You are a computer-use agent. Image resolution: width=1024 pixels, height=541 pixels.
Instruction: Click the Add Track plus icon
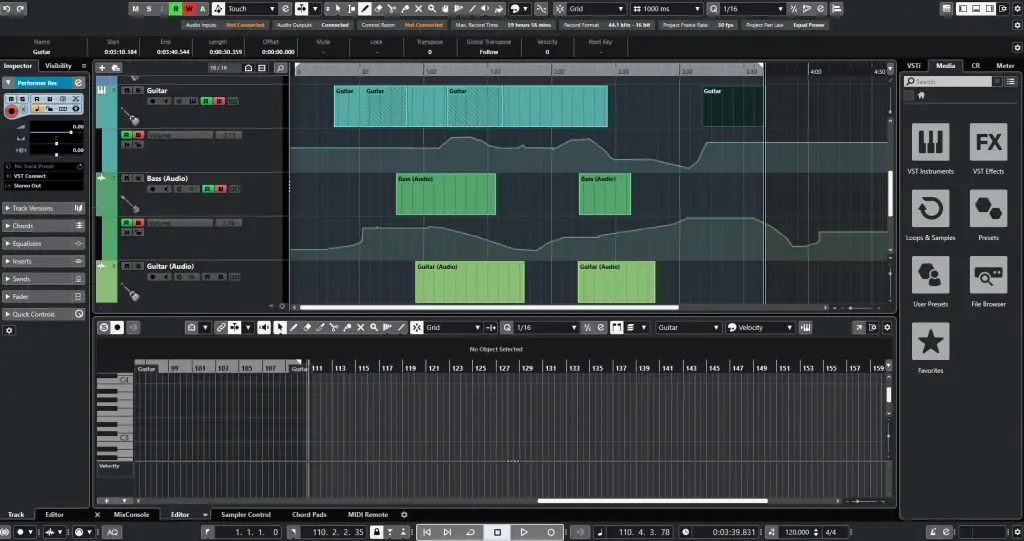(102, 67)
